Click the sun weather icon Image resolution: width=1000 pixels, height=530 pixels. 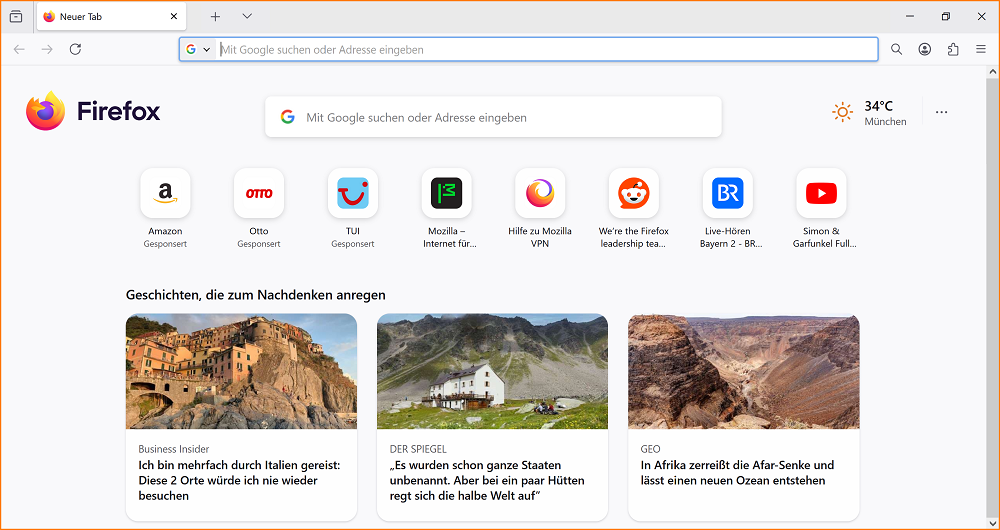(842, 113)
